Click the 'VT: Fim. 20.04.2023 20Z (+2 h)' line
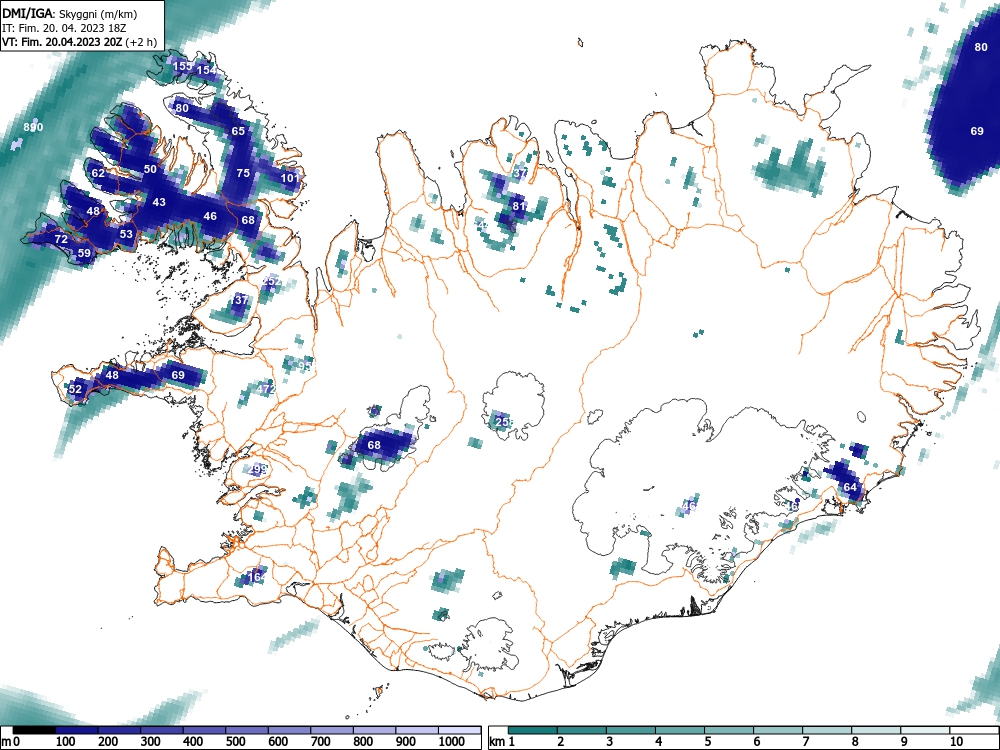The height and width of the screenshot is (750, 1000). coord(79,42)
